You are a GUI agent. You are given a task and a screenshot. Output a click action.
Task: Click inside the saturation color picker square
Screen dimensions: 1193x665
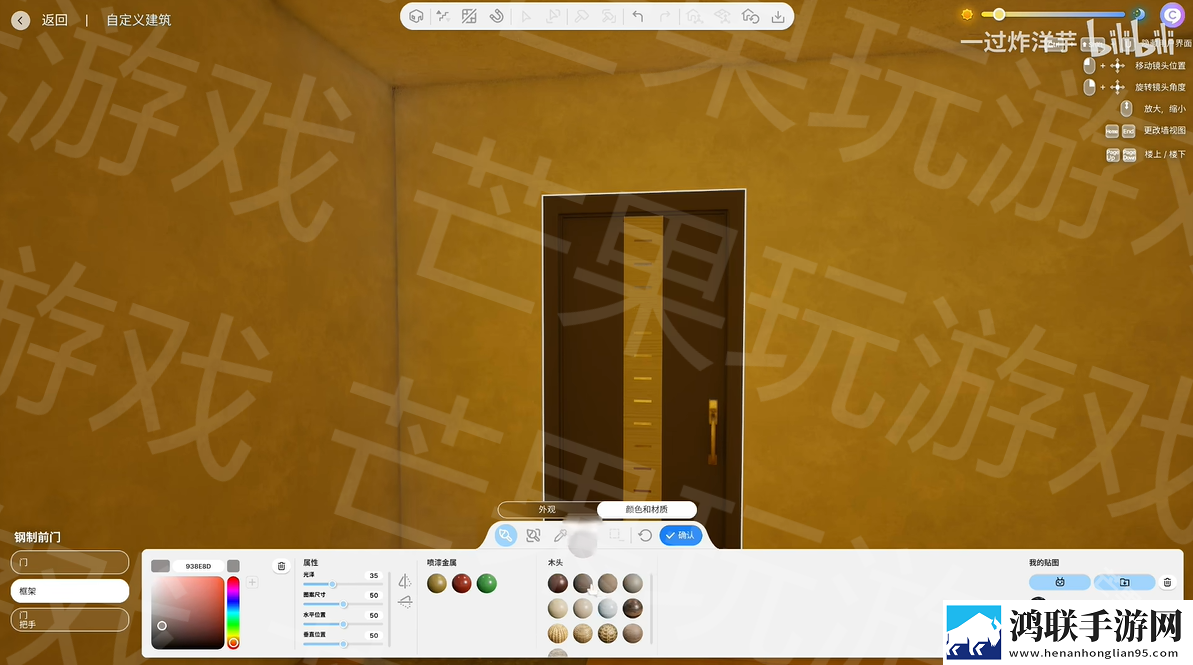point(188,612)
